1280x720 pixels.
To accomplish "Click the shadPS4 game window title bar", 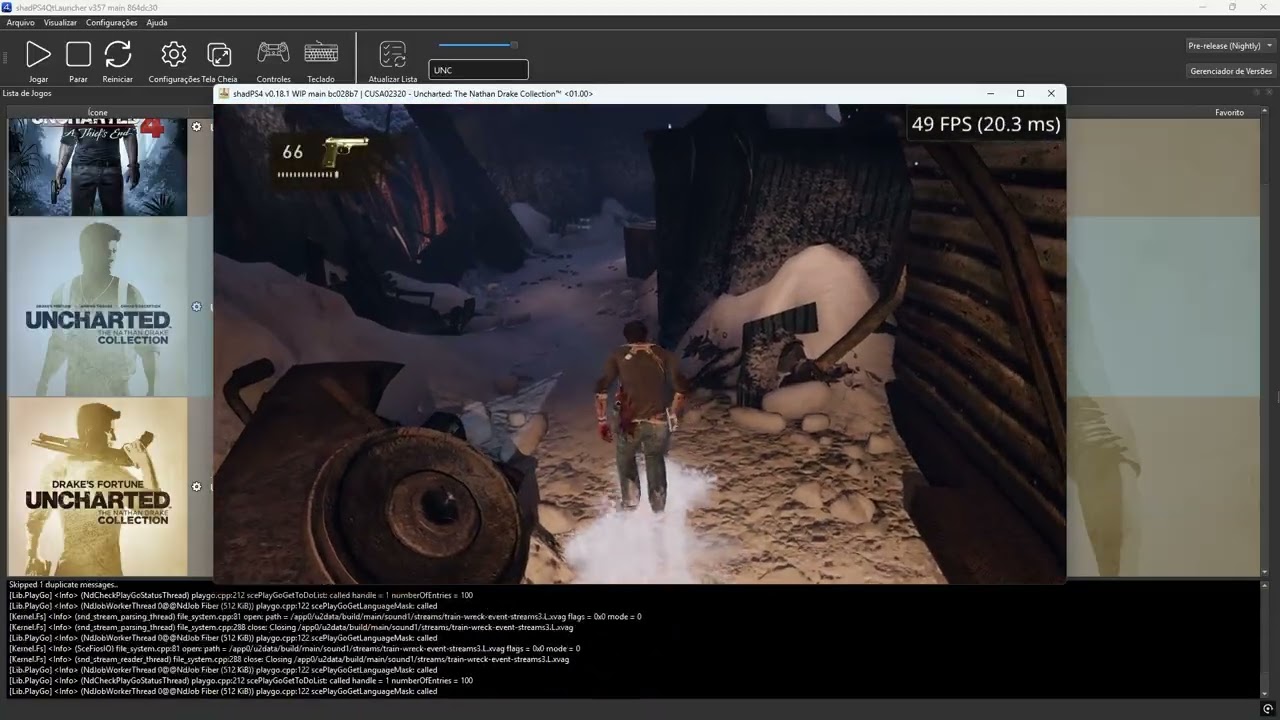I will coord(640,94).
